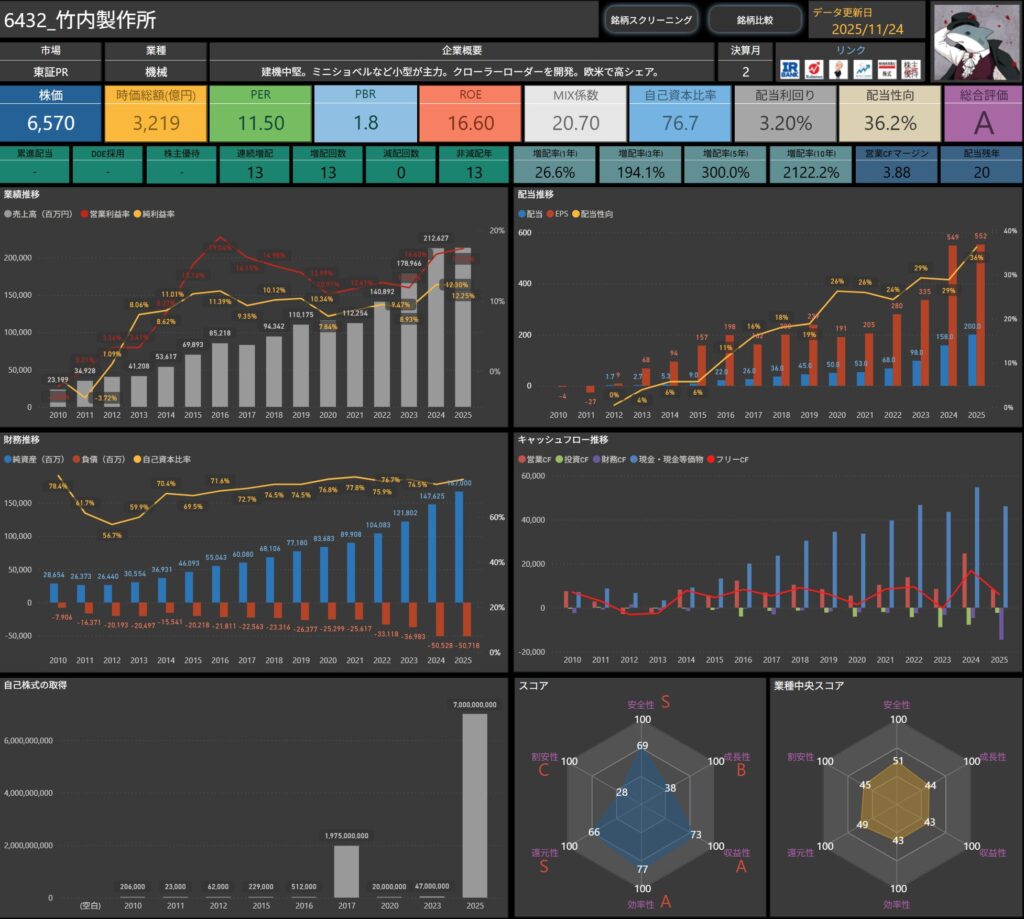Open the blue line-chart link icon
1024x919 pixels.
(861, 70)
